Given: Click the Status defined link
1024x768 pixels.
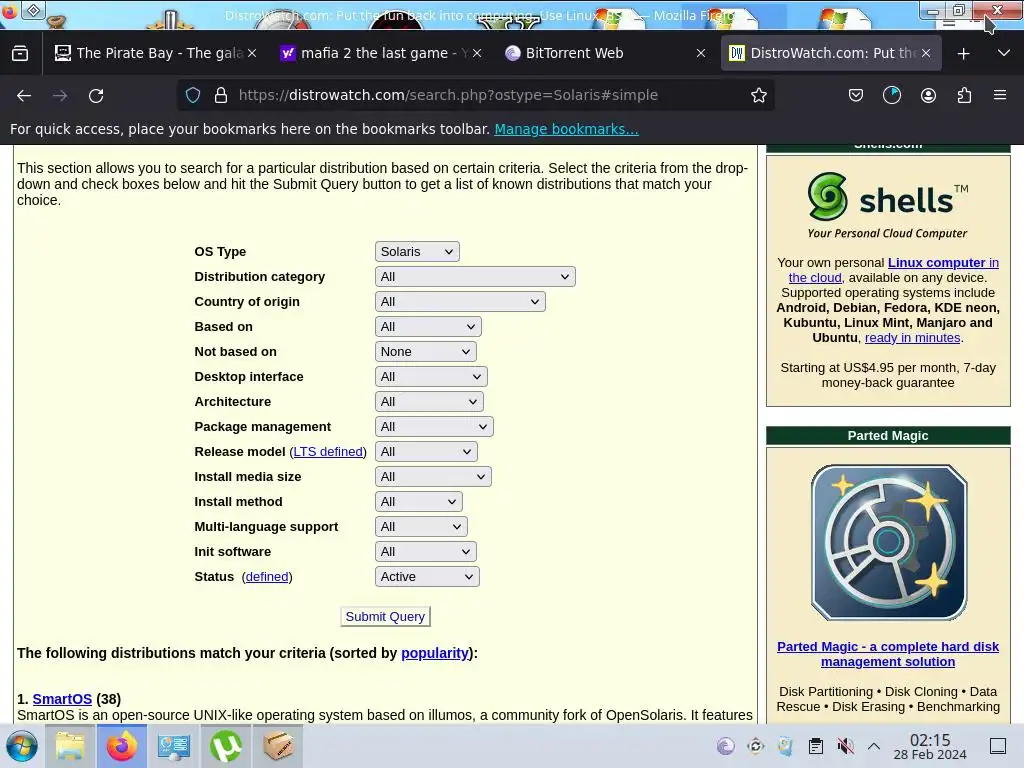Looking at the screenshot, I should (266, 577).
